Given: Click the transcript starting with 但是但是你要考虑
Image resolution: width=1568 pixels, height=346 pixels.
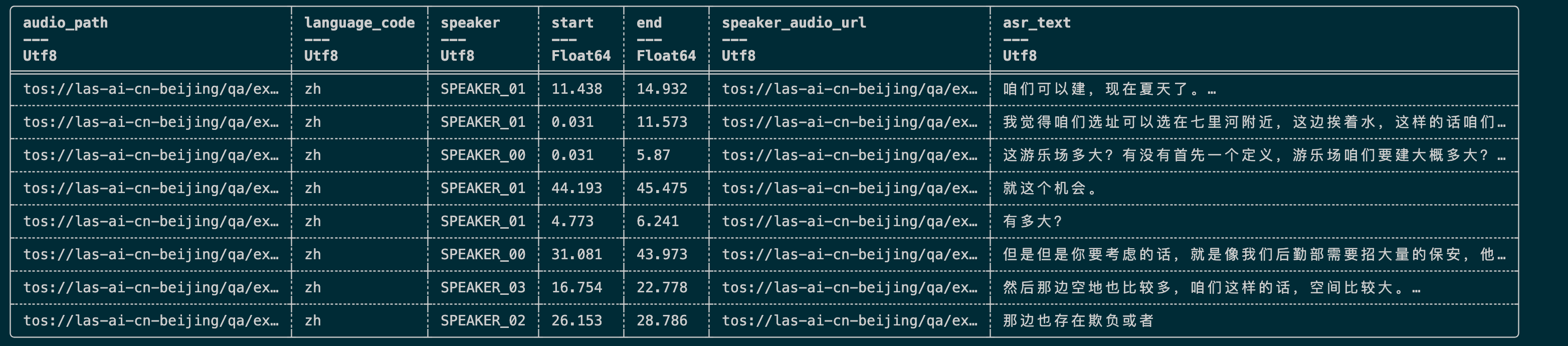Looking at the screenshot, I should (1254, 255).
